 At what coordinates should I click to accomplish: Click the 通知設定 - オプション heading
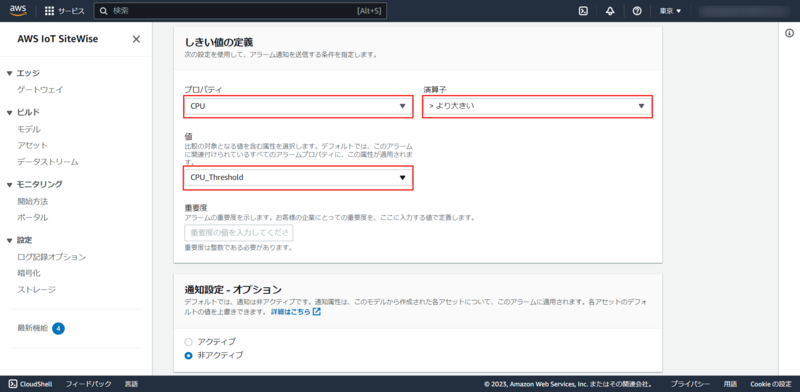click(233, 289)
